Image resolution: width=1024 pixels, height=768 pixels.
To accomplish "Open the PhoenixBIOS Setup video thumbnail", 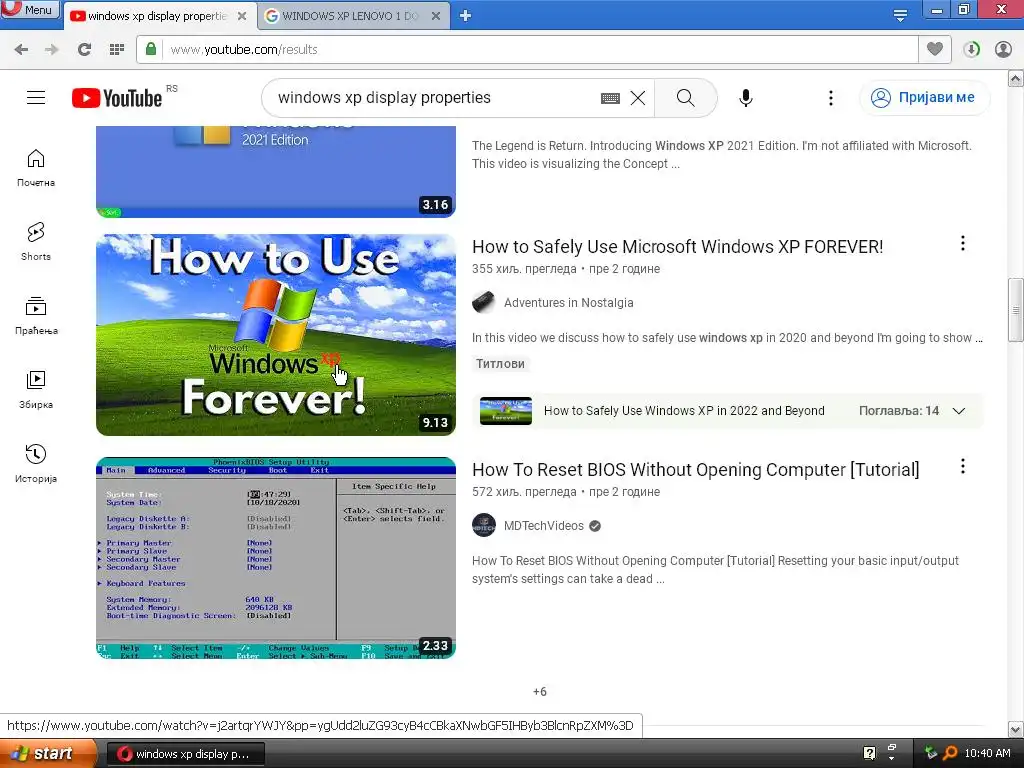I will coord(276,558).
